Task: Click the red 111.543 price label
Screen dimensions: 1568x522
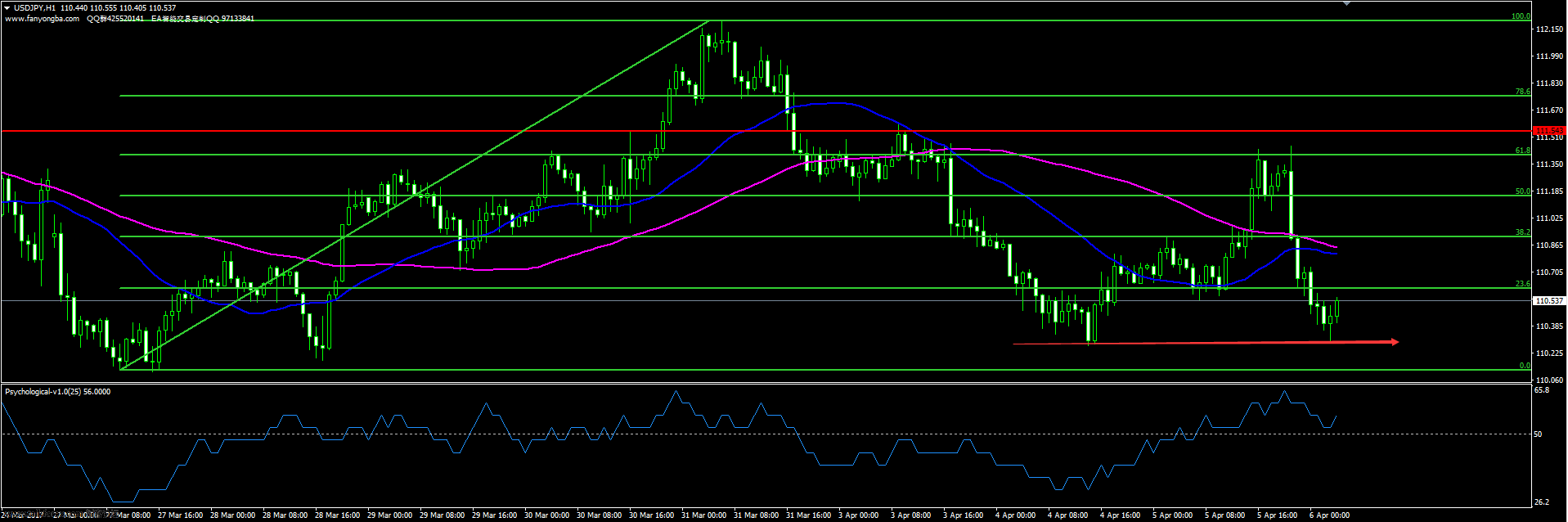Action: (1549, 131)
